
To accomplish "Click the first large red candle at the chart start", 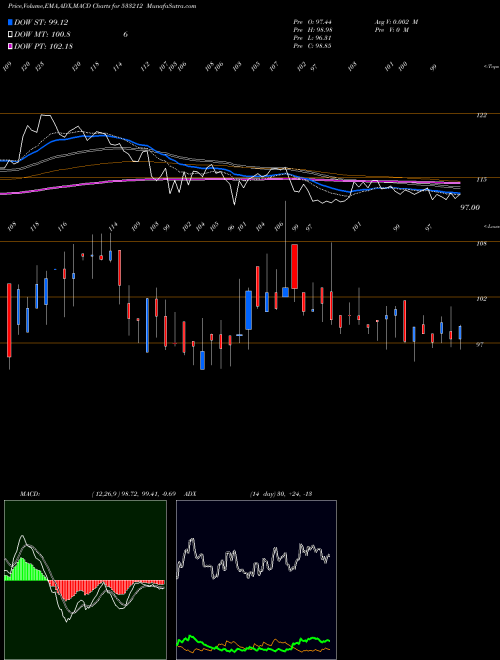I will click(x=9, y=320).
